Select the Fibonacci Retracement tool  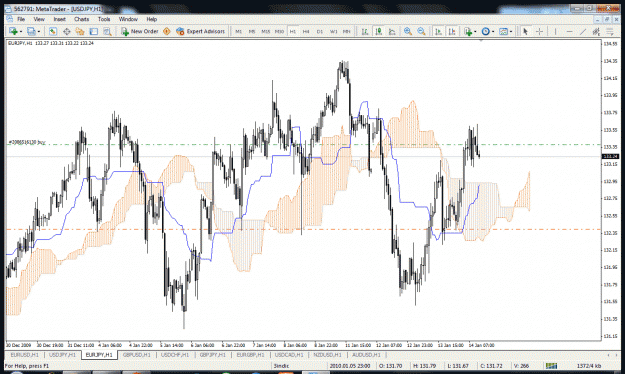(610, 31)
